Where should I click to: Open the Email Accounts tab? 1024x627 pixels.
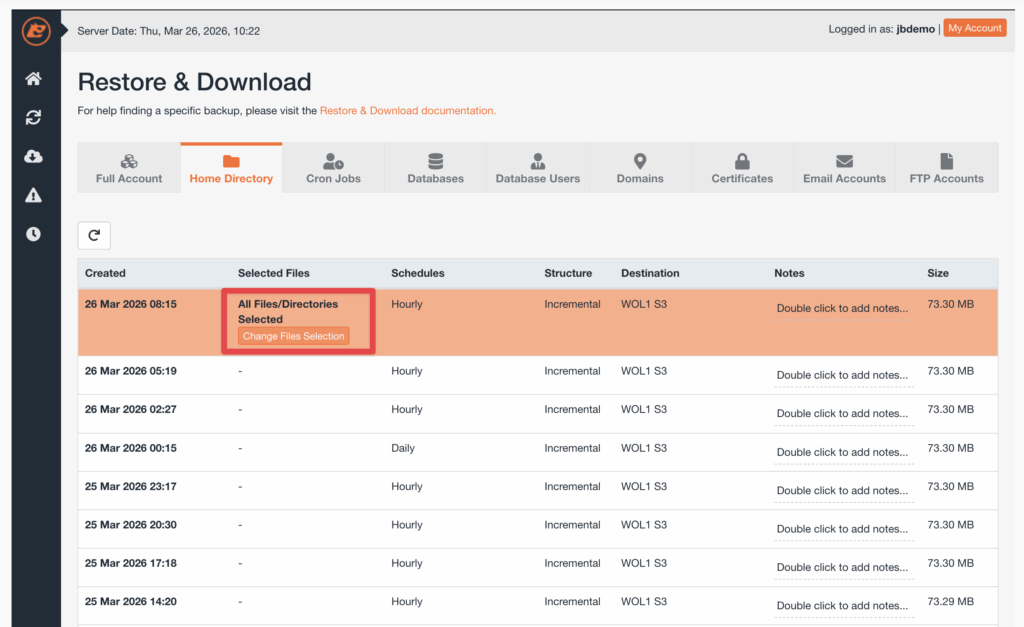844,168
